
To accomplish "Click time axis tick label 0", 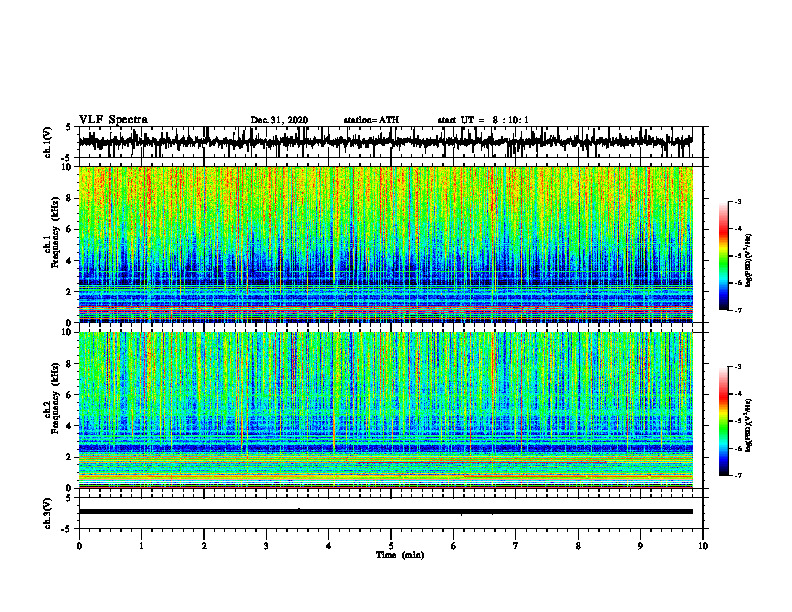I will tap(79, 546).
